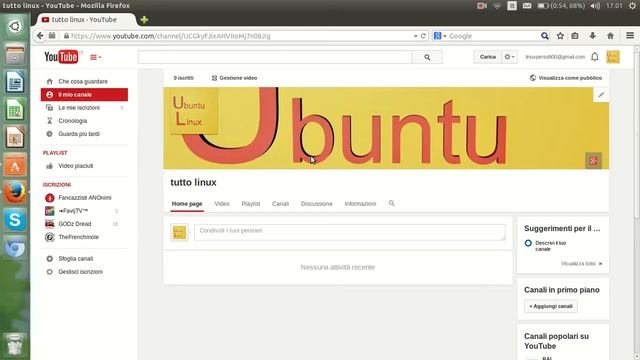
Task: Click Aggiungi canali button
Action: [x=551, y=306]
